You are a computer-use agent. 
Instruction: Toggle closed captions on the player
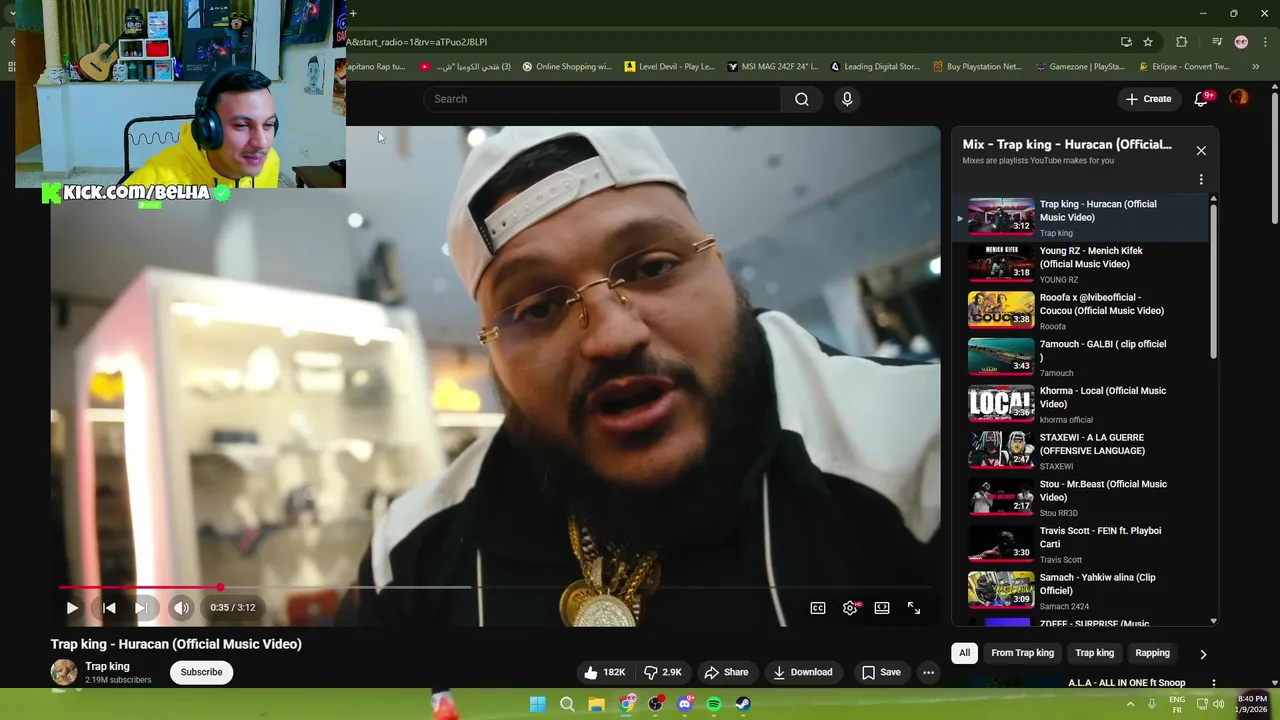pos(818,608)
